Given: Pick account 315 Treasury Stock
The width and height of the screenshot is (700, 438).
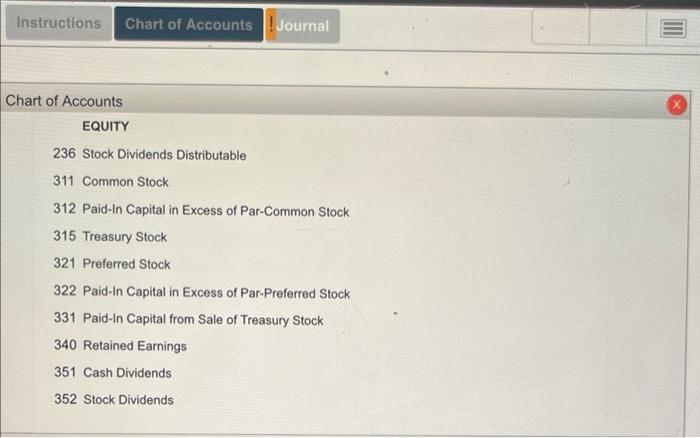Looking at the screenshot, I should coord(110,236).
